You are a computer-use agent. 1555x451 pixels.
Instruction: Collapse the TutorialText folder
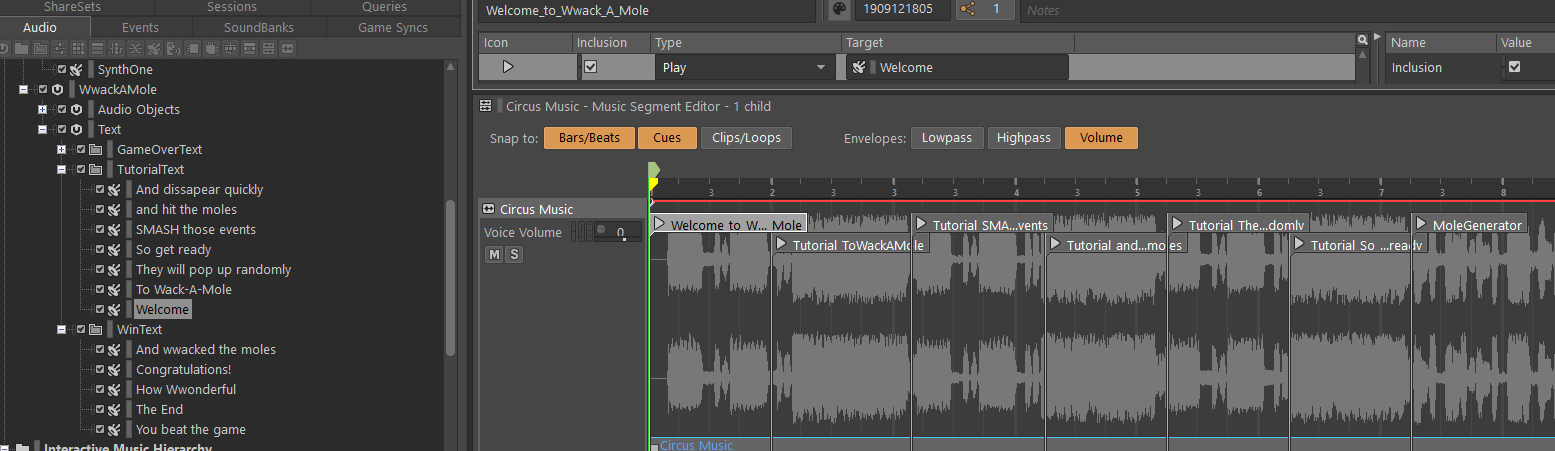pos(62,170)
